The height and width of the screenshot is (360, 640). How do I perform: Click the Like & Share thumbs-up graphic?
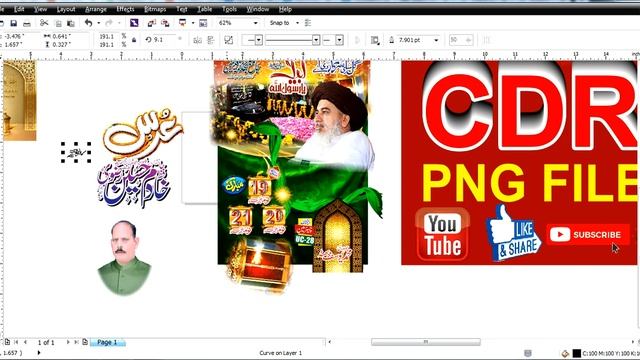coord(513,233)
